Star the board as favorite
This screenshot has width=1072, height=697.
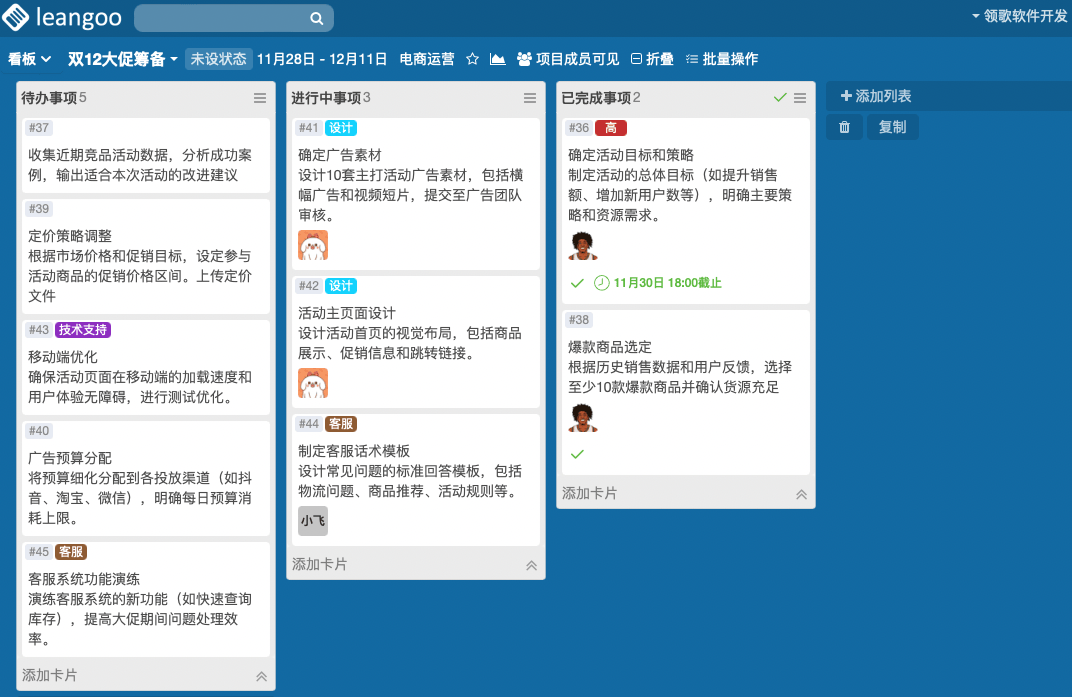[472, 59]
